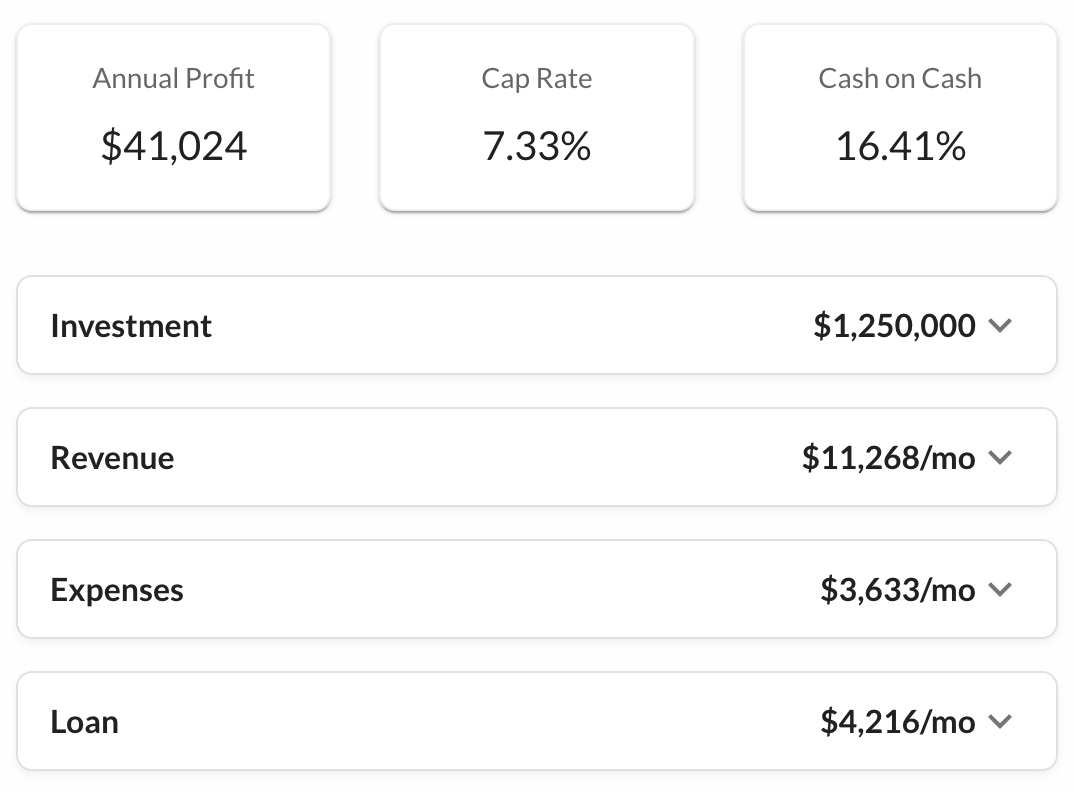
Task: Open the Loan details row
Action: (536, 721)
